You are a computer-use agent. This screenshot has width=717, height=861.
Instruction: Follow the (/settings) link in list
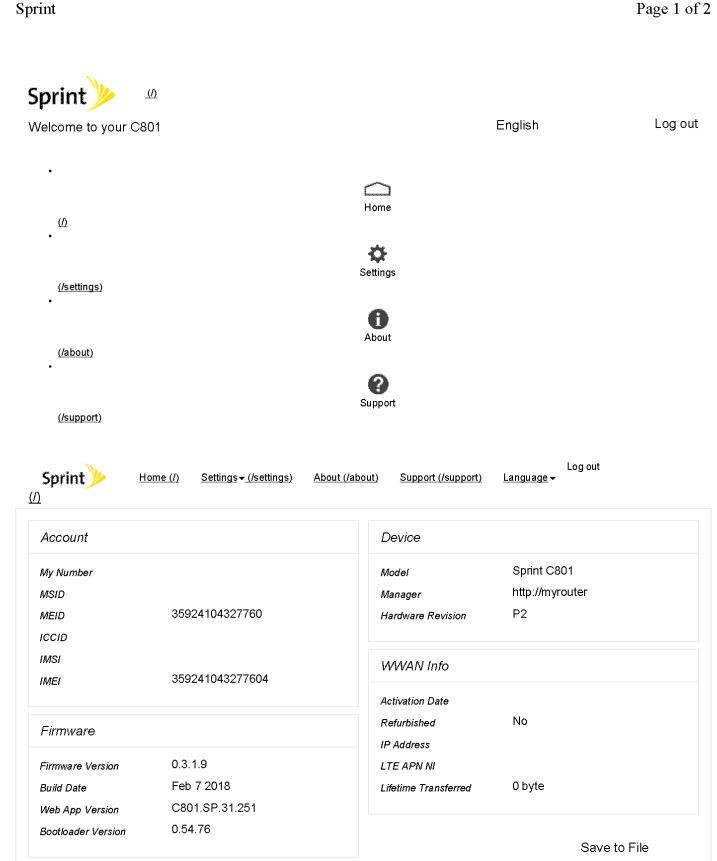(x=80, y=287)
